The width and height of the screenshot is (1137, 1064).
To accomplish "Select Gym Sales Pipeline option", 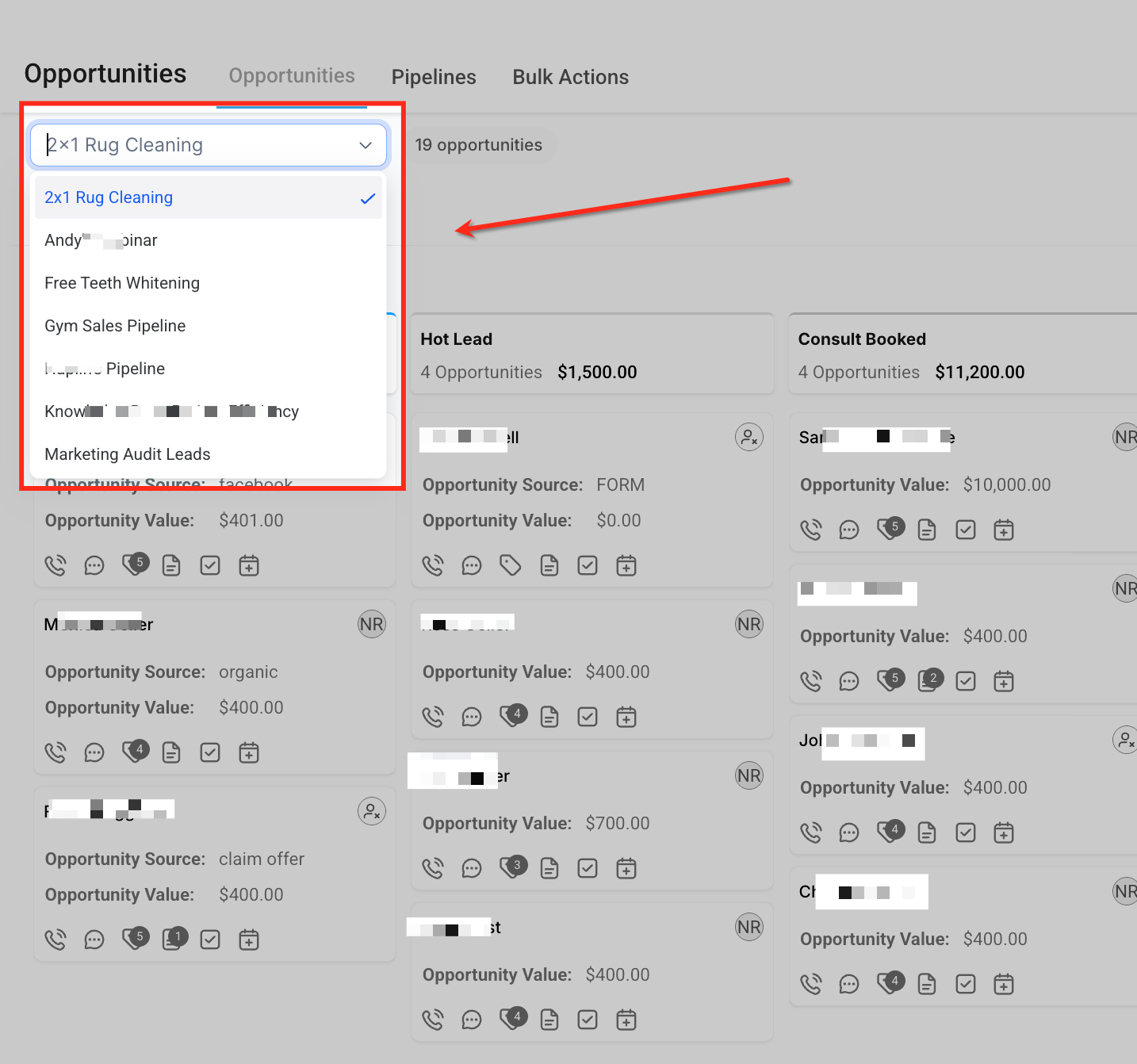I will click(209, 326).
